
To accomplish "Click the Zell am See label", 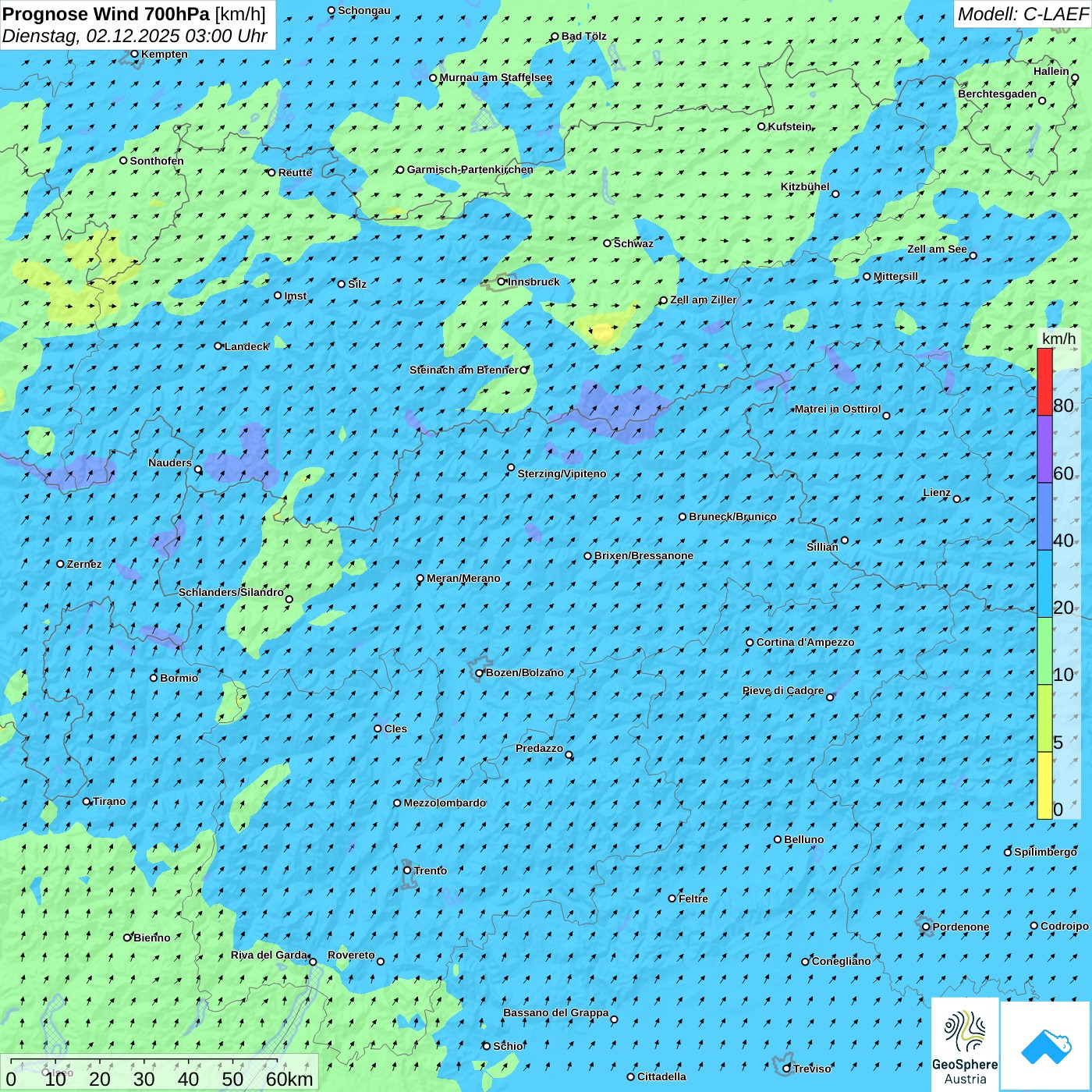I will pos(937,249).
